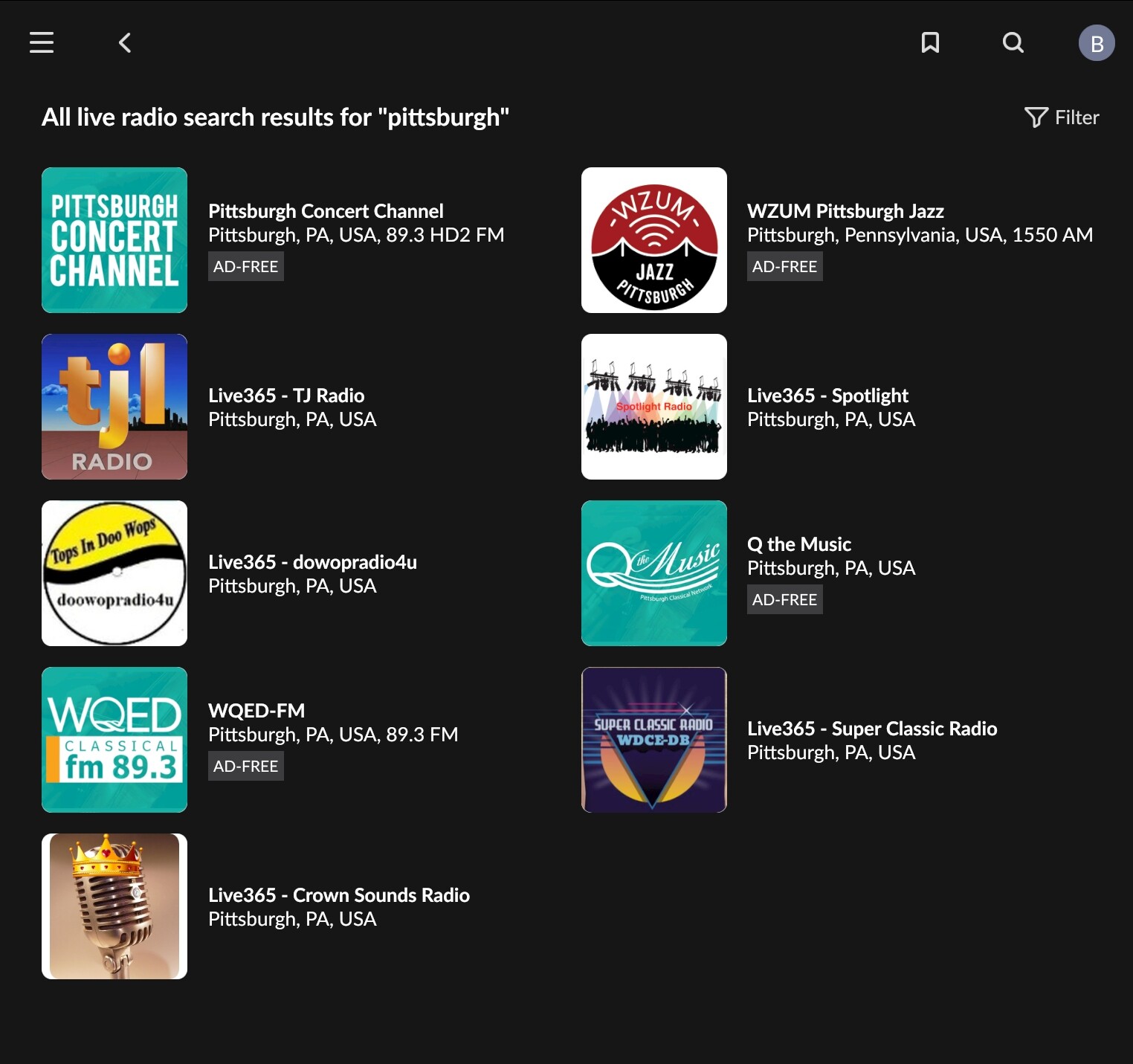
Task: Open the Spotlight Radio artwork
Action: click(653, 407)
